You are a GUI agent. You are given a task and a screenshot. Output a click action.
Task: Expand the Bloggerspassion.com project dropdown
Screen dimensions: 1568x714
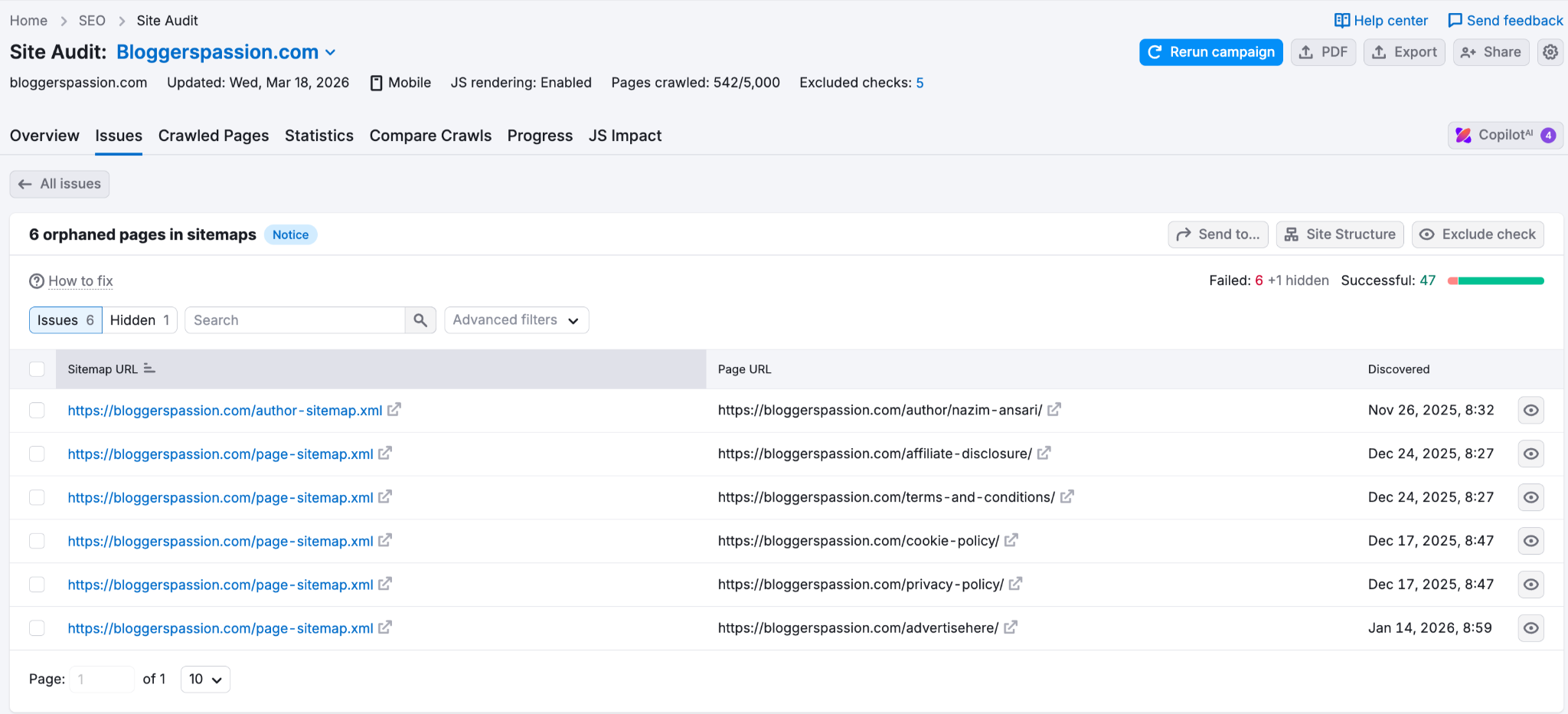tap(331, 52)
